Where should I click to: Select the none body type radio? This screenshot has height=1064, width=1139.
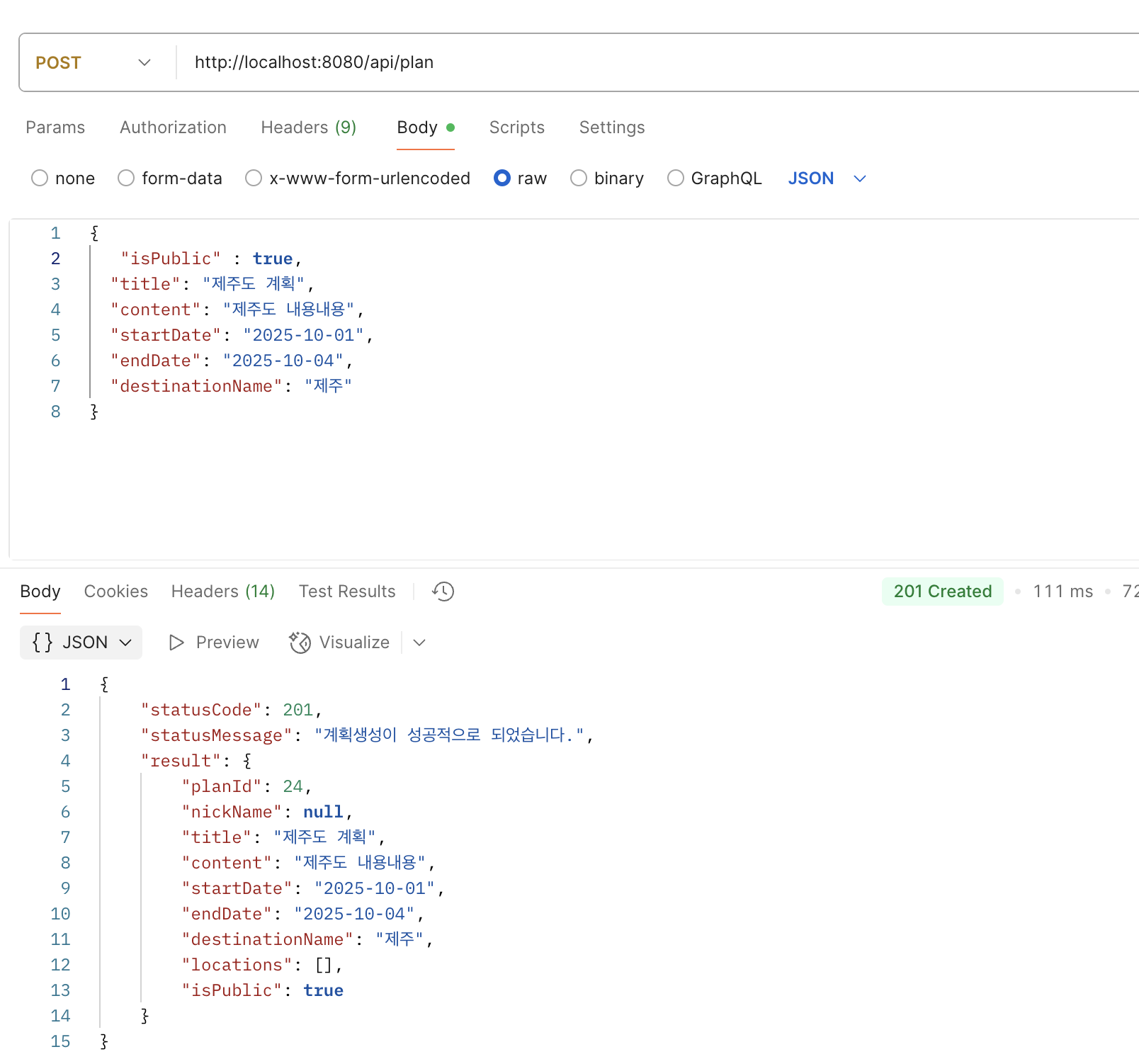tap(40, 179)
